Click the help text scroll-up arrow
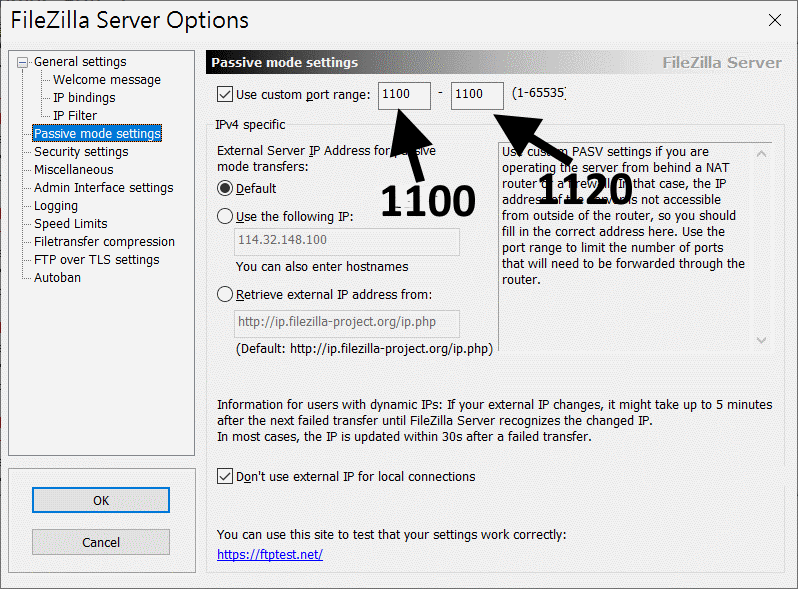Screen dimensions: 798x589 pyautogui.click(x=761, y=153)
